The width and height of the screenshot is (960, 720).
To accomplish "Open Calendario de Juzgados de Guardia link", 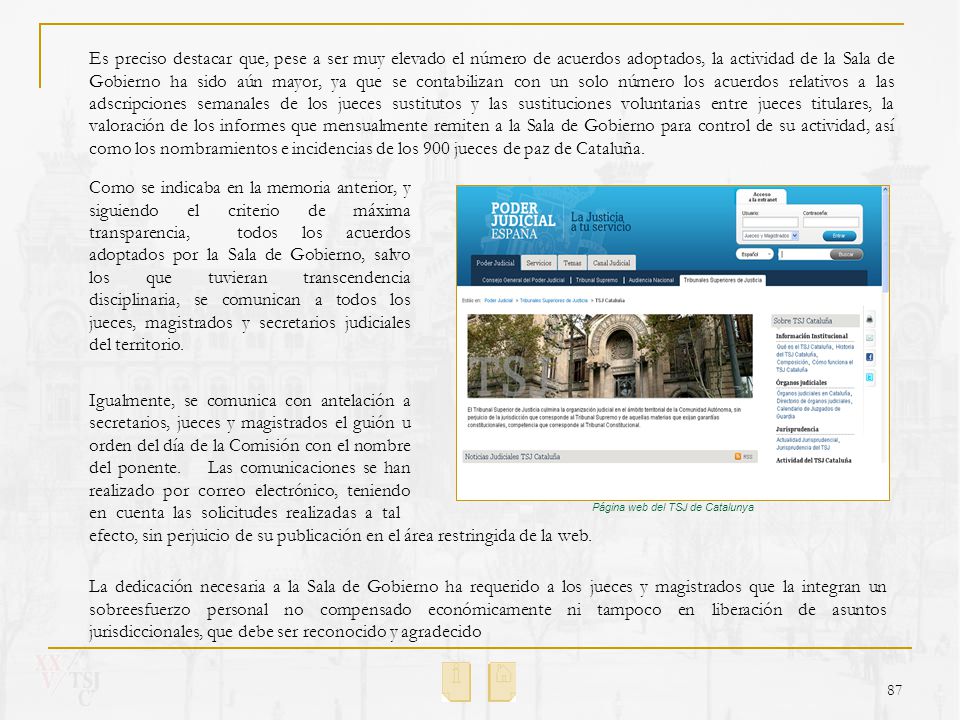I will 808,412.
